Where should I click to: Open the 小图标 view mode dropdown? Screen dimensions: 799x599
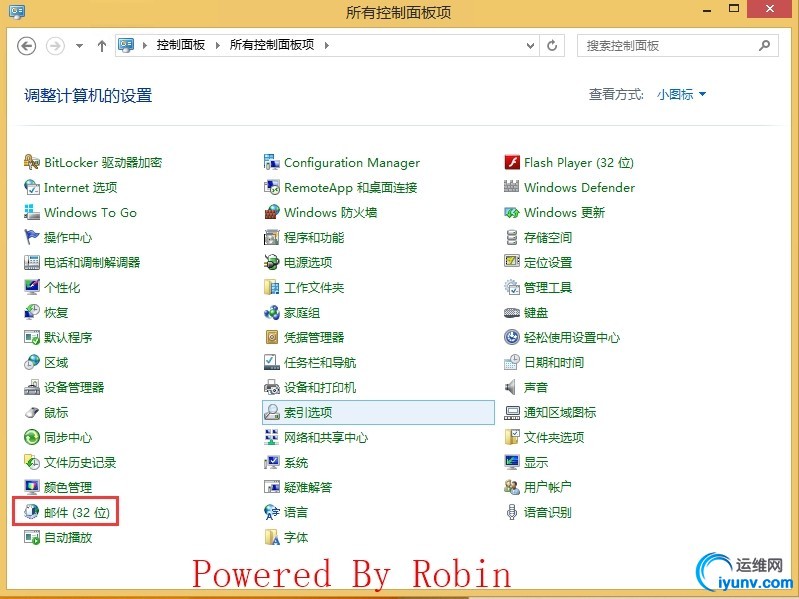681,94
